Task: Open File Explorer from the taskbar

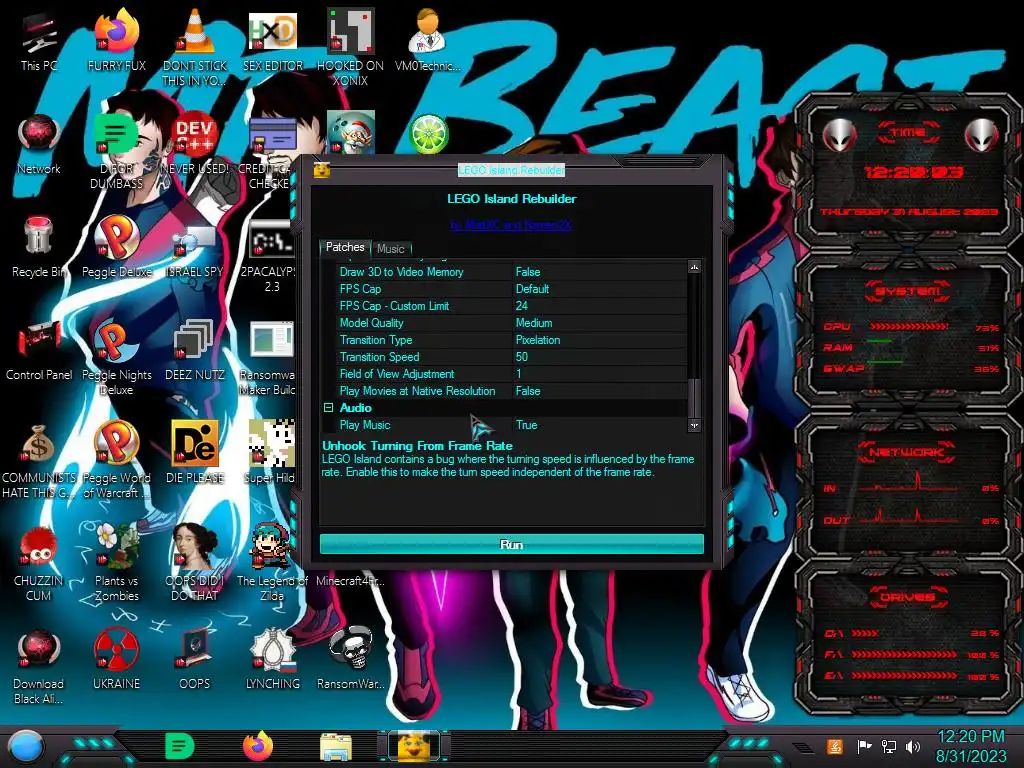Action: [336, 746]
